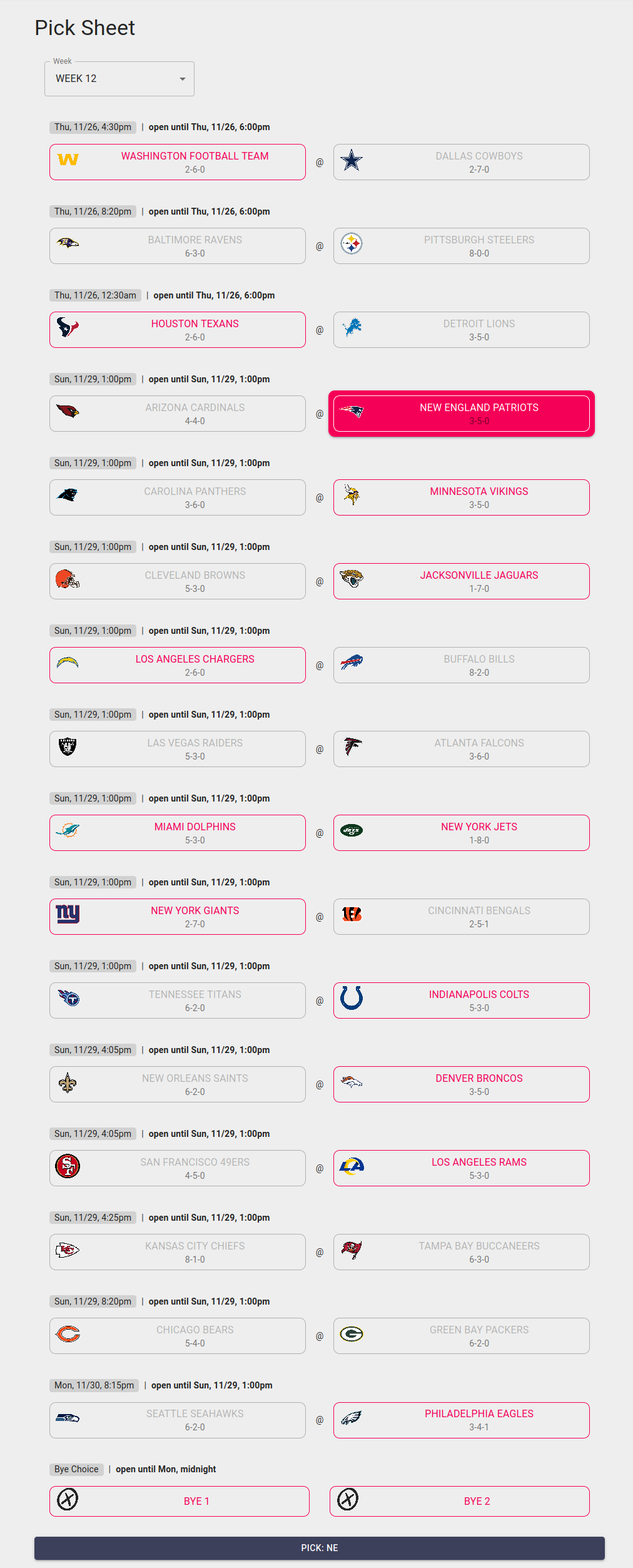Click the Week 12 dropdown arrow
The height and width of the screenshot is (1568, 633).
click(183, 79)
